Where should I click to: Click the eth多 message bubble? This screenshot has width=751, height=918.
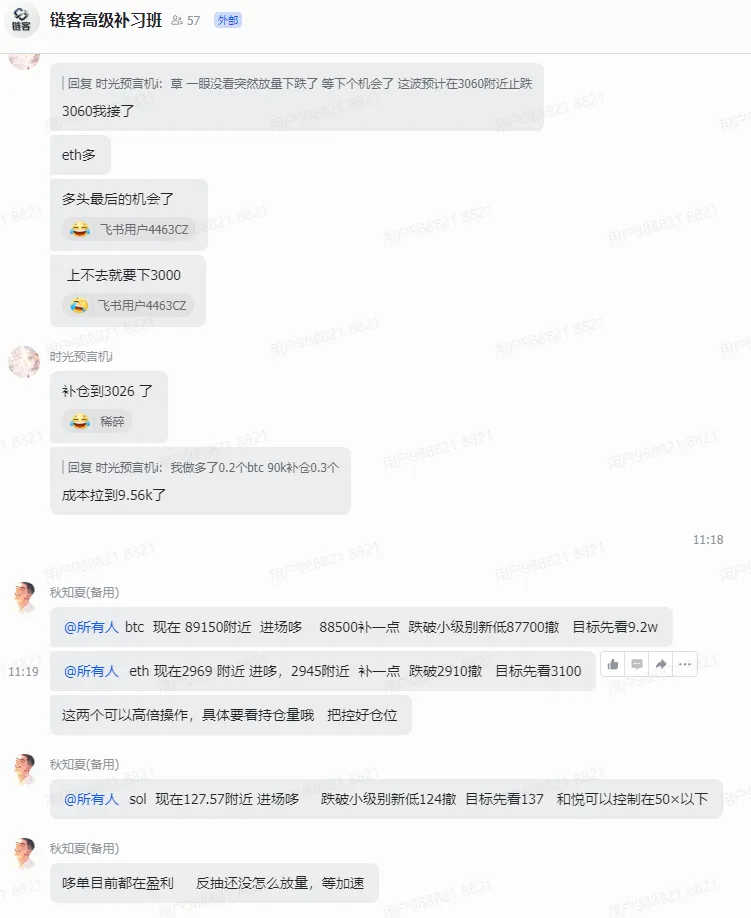80,155
